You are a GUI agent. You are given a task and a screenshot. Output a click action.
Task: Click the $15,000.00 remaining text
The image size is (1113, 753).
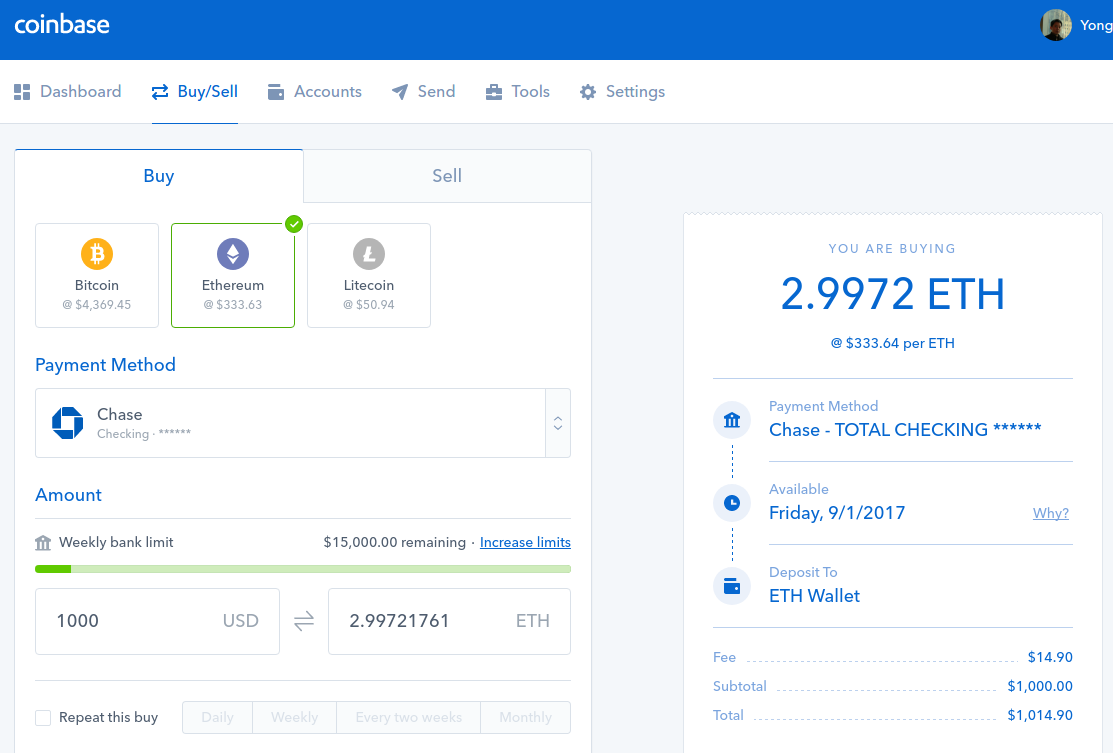pyautogui.click(x=395, y=542)
